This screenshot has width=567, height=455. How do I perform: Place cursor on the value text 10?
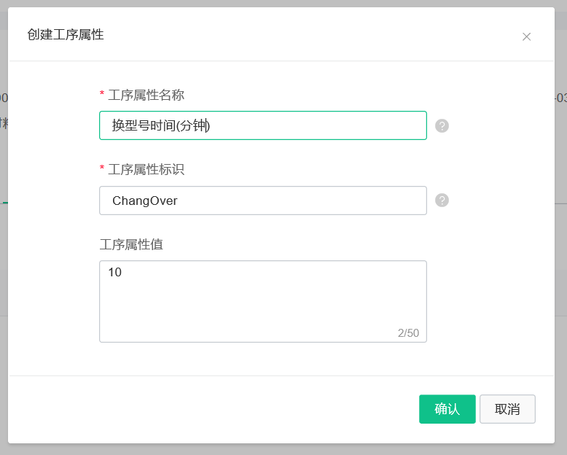(115, 272)
